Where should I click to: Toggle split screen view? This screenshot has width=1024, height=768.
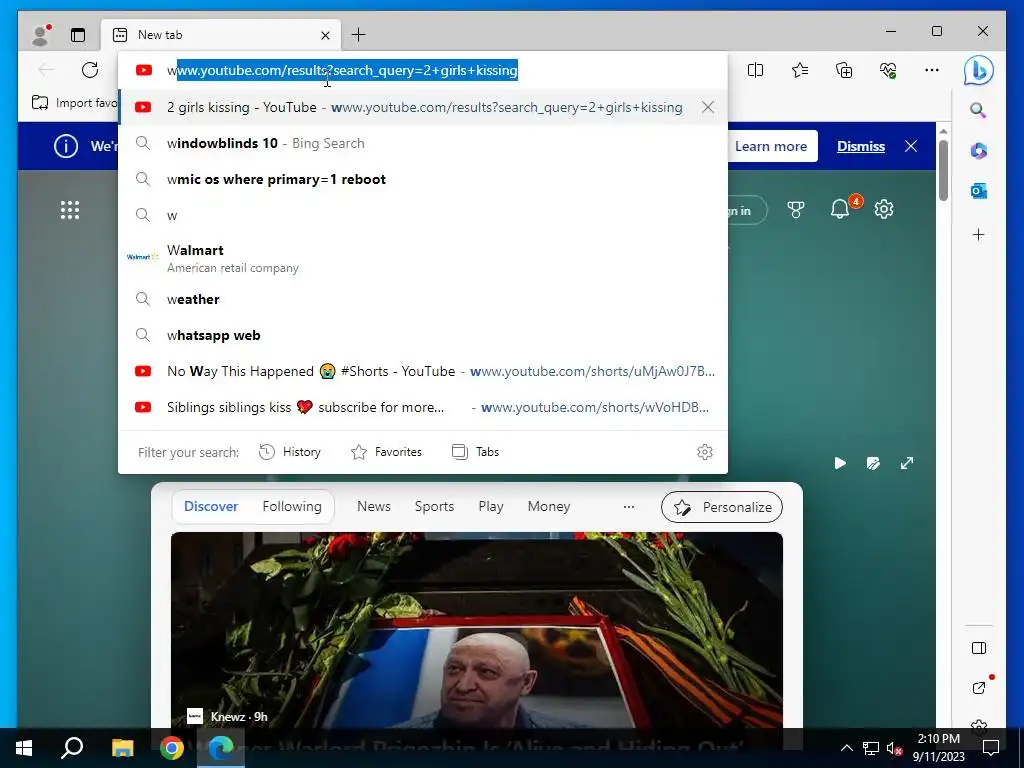tap(756, 70)
